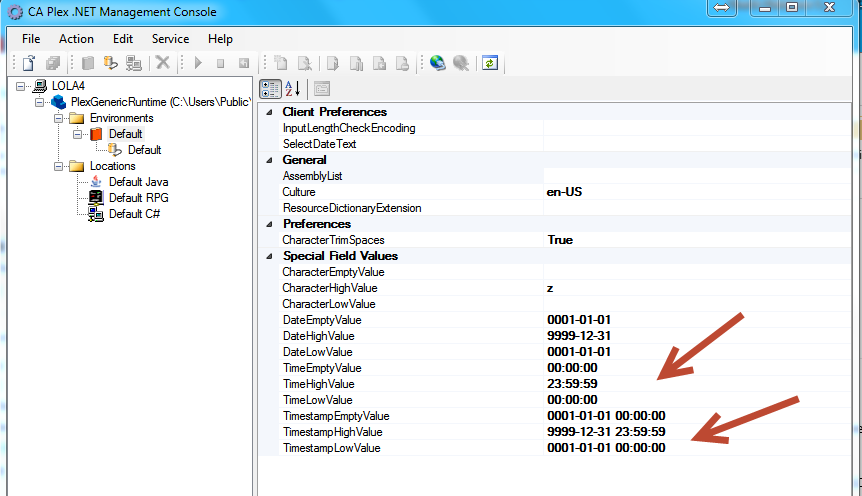
Task: Click the grayed page-with-X toolbar icon
Action: 305,63
